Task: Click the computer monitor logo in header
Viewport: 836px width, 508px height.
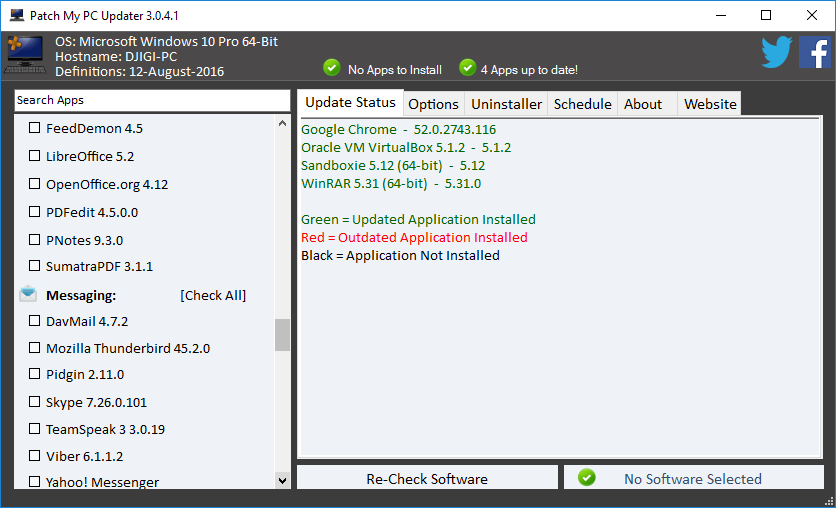Action: [x=25, y=54]
